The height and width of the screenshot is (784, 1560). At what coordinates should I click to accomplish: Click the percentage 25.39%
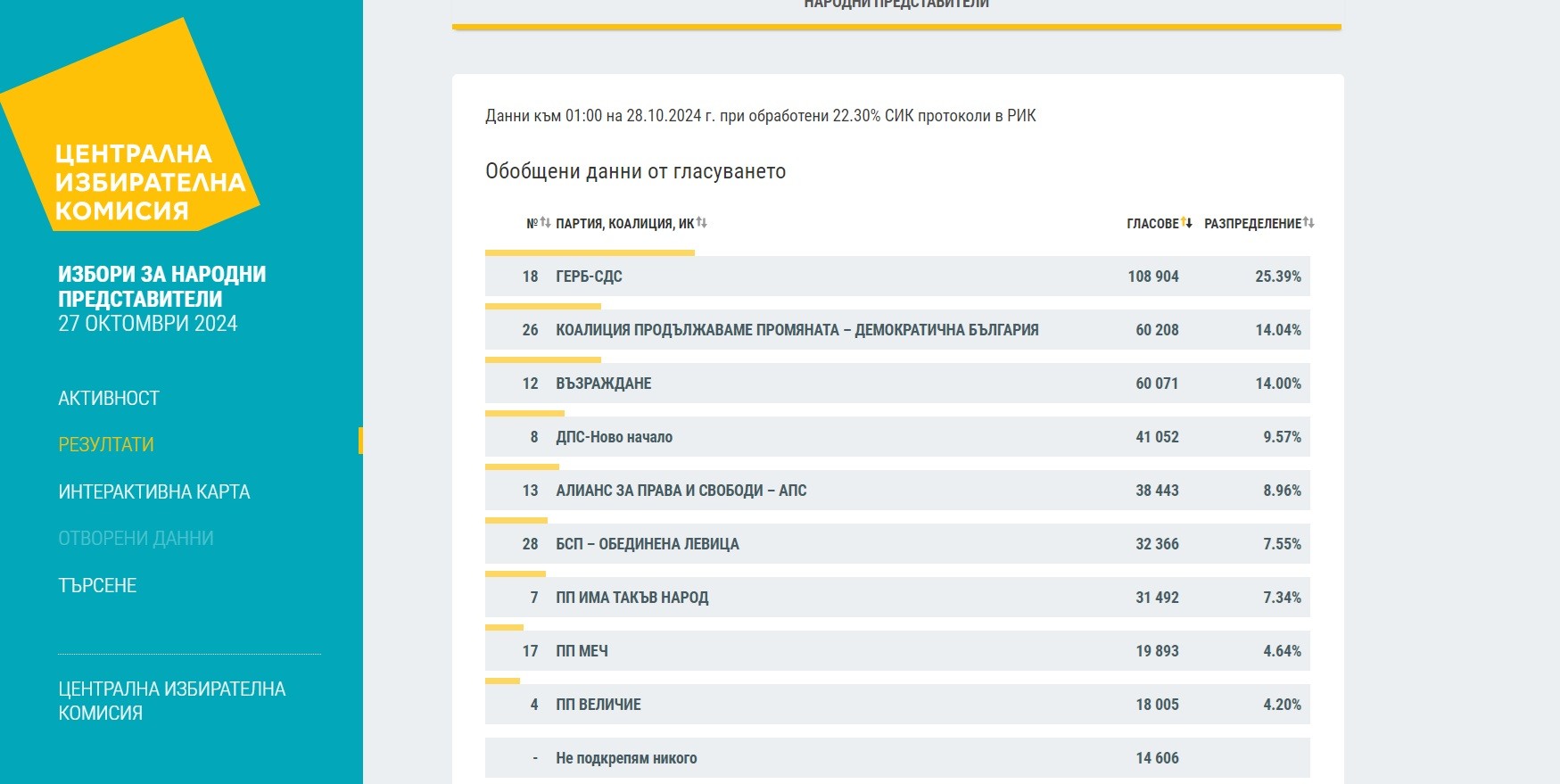coord(1278,276)
